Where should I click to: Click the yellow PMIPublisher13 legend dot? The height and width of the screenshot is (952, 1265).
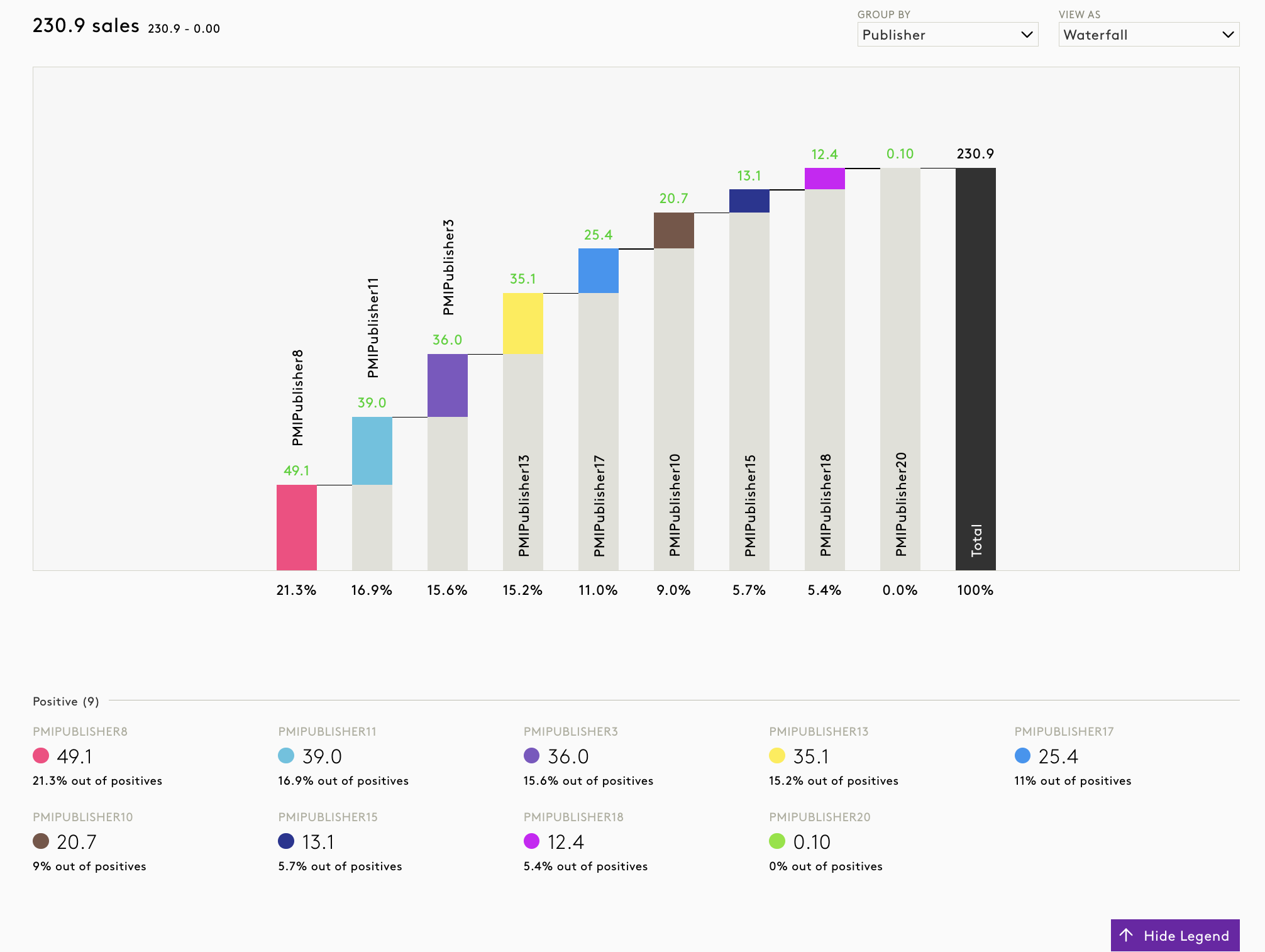point(777,756)
